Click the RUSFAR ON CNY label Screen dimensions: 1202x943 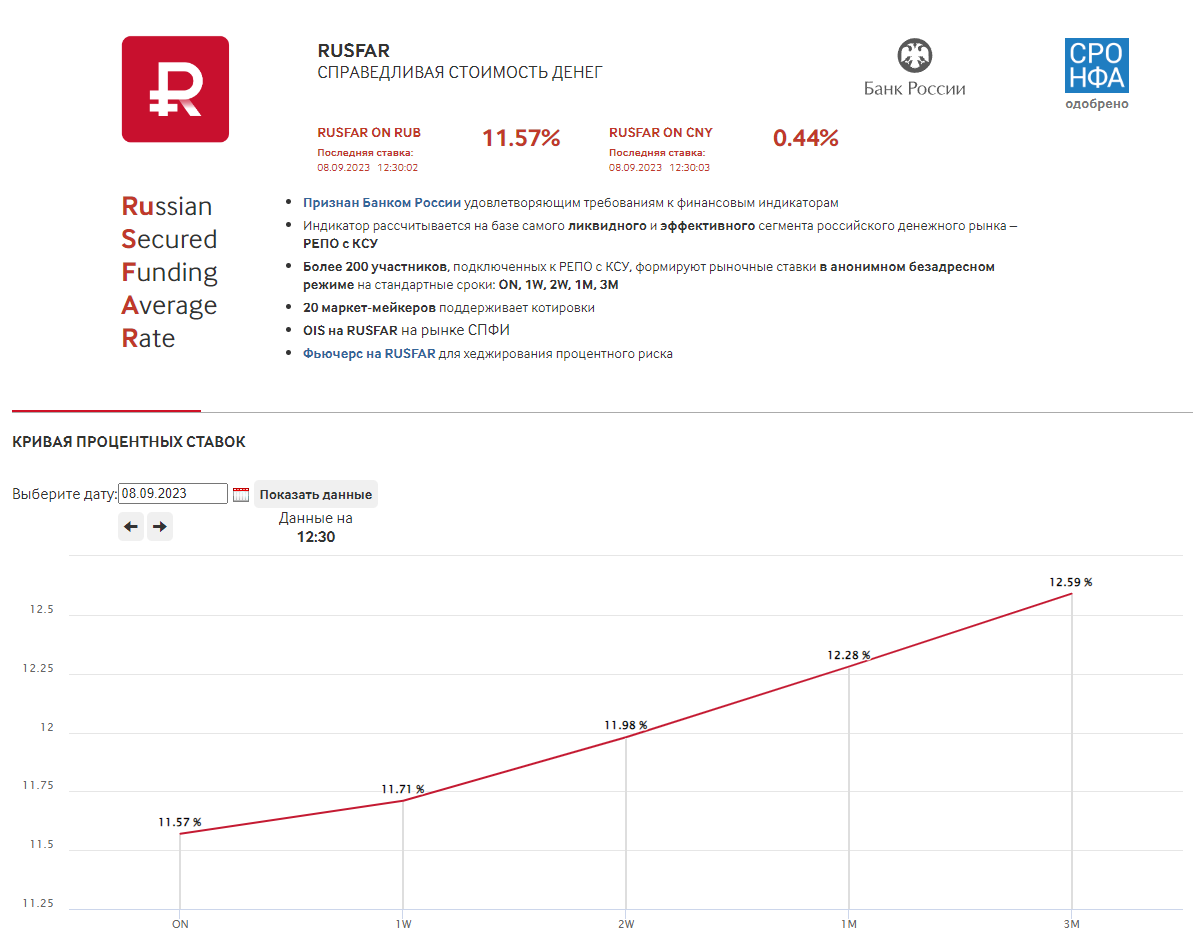pos(661,132)
